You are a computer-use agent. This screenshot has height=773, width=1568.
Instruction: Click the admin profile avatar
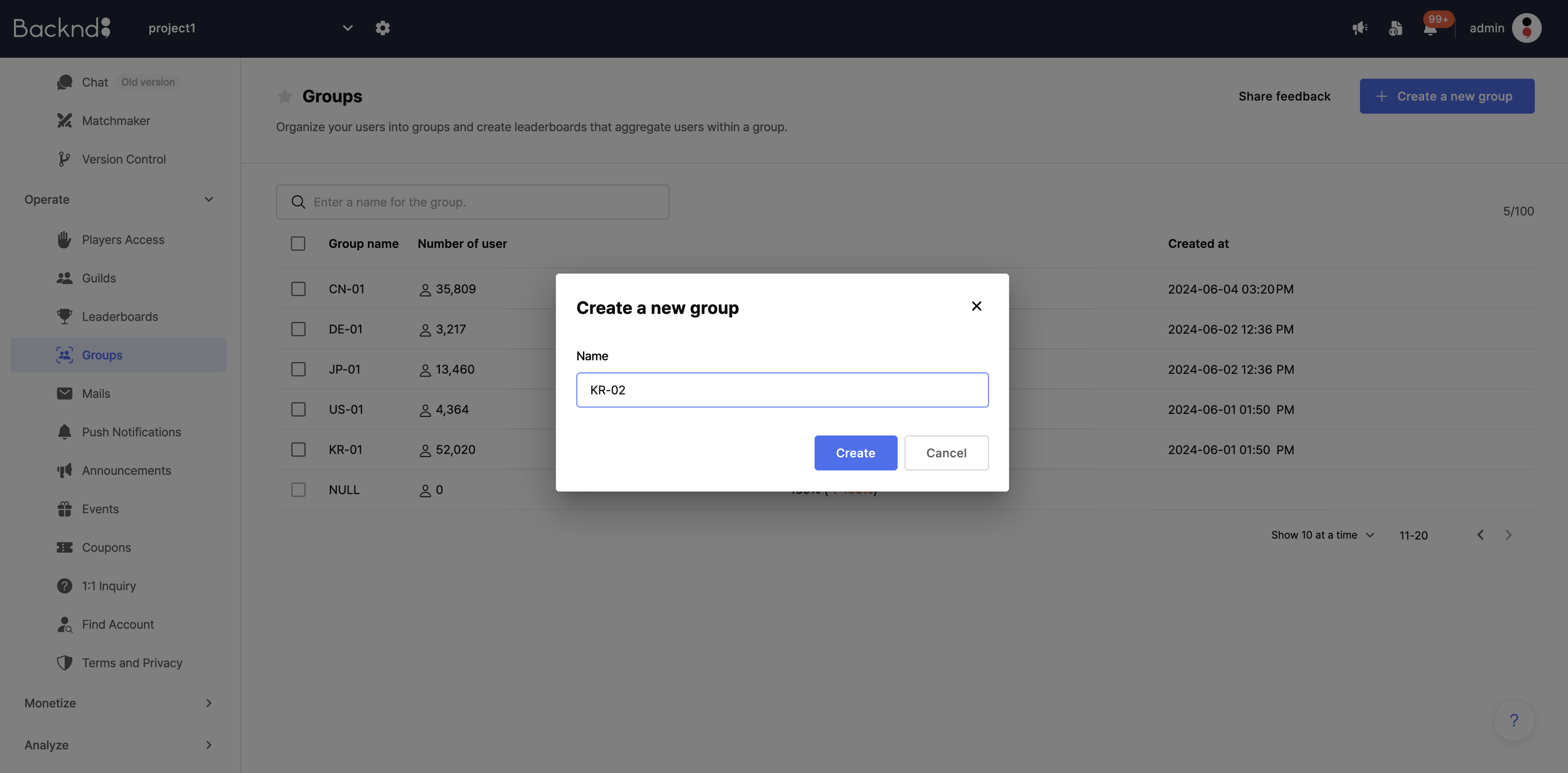[x=1526, y=28]
